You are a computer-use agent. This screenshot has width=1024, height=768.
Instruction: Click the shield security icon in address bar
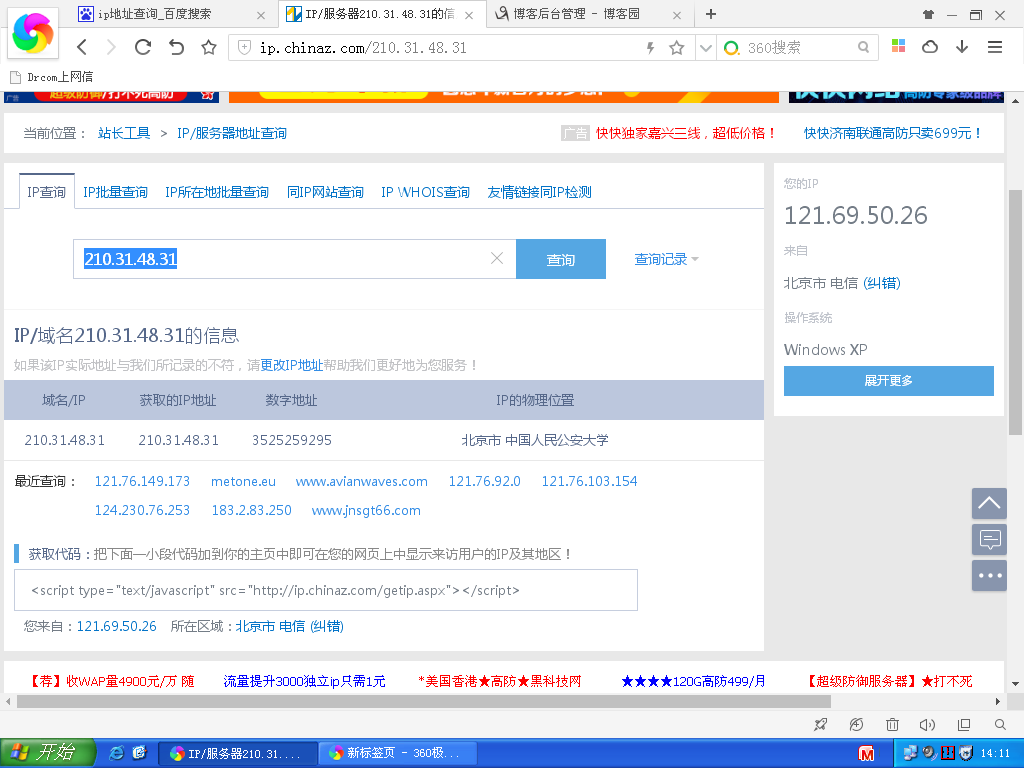pos(244,47)
